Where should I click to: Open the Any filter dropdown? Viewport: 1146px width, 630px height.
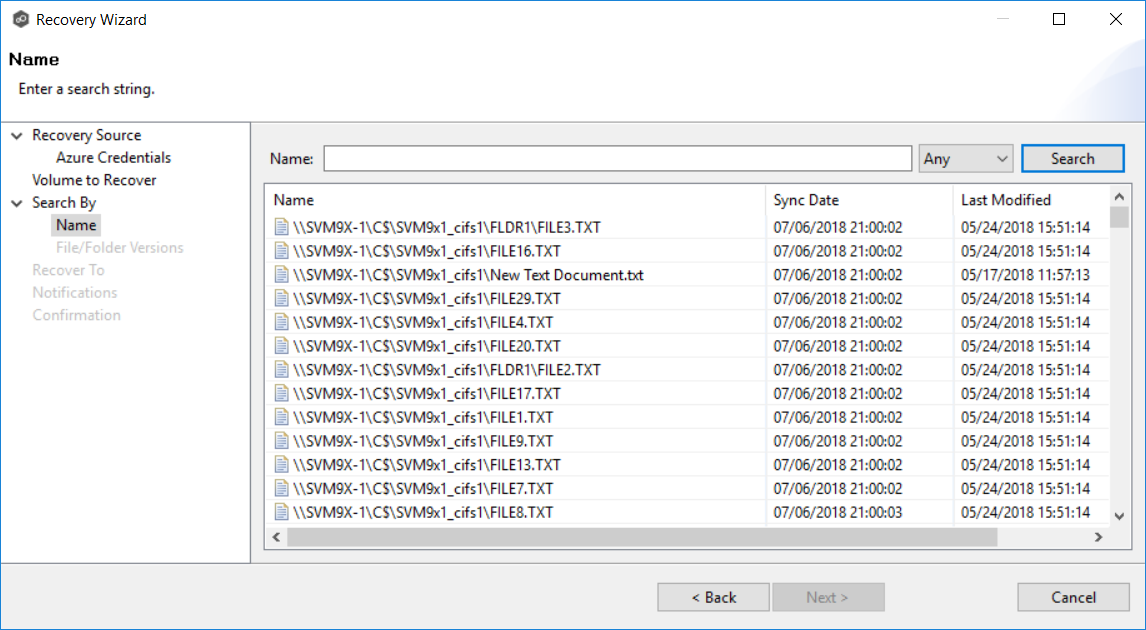965,159
